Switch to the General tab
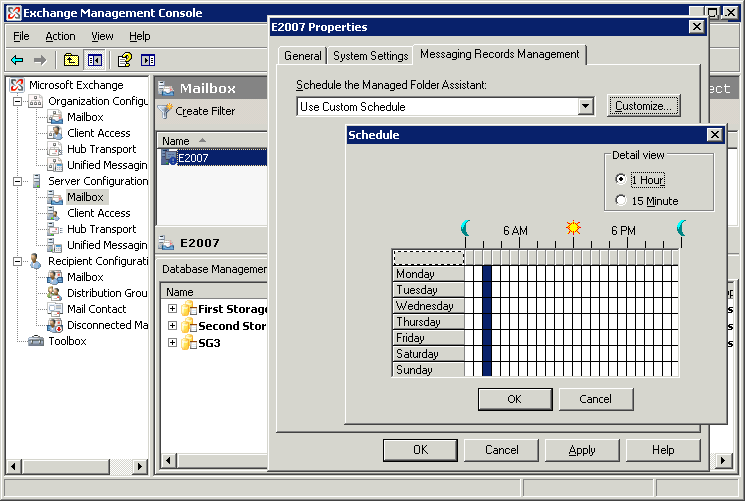745x501 pixels. click(x=303, y=56)
